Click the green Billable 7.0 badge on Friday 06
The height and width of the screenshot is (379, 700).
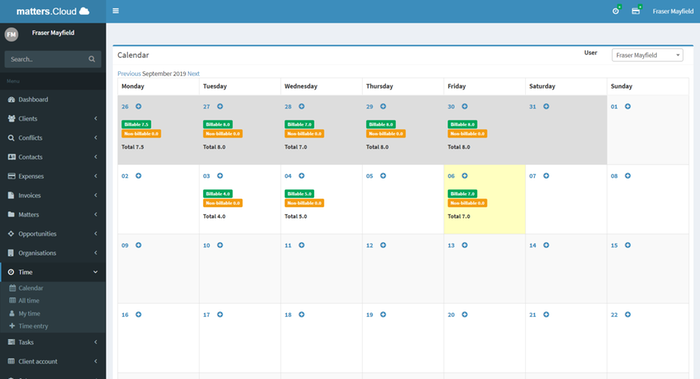pyautogui.click(x=462, y=194)
